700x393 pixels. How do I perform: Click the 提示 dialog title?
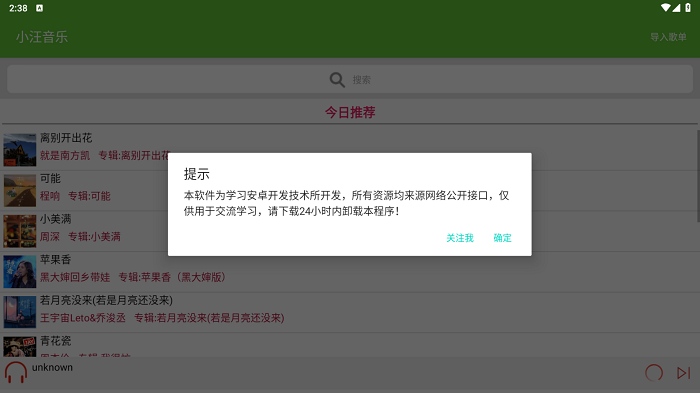pos(196,174)
